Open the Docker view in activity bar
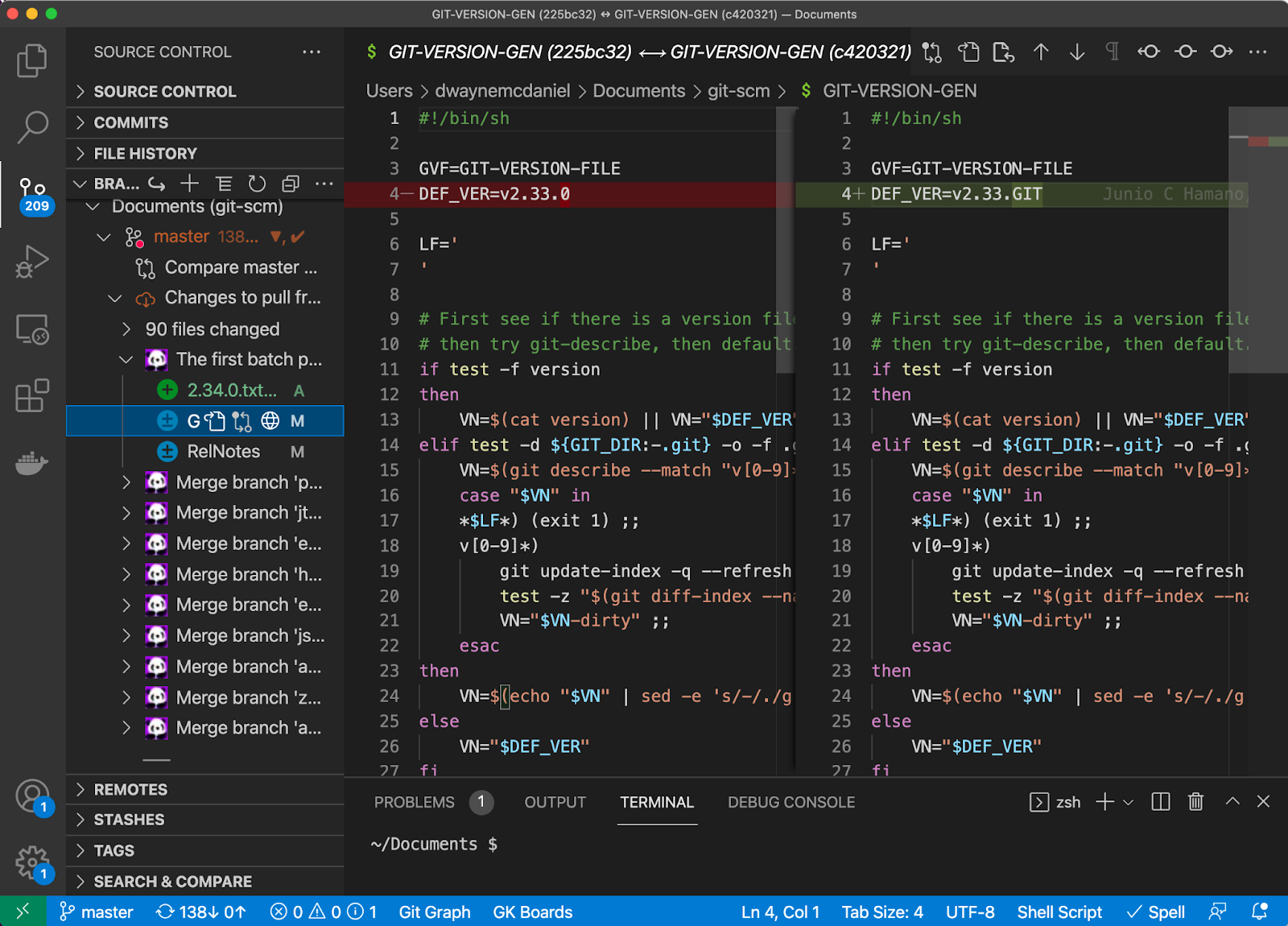Viewport: 1288px width, 926px height. click(x=32, y=463)
